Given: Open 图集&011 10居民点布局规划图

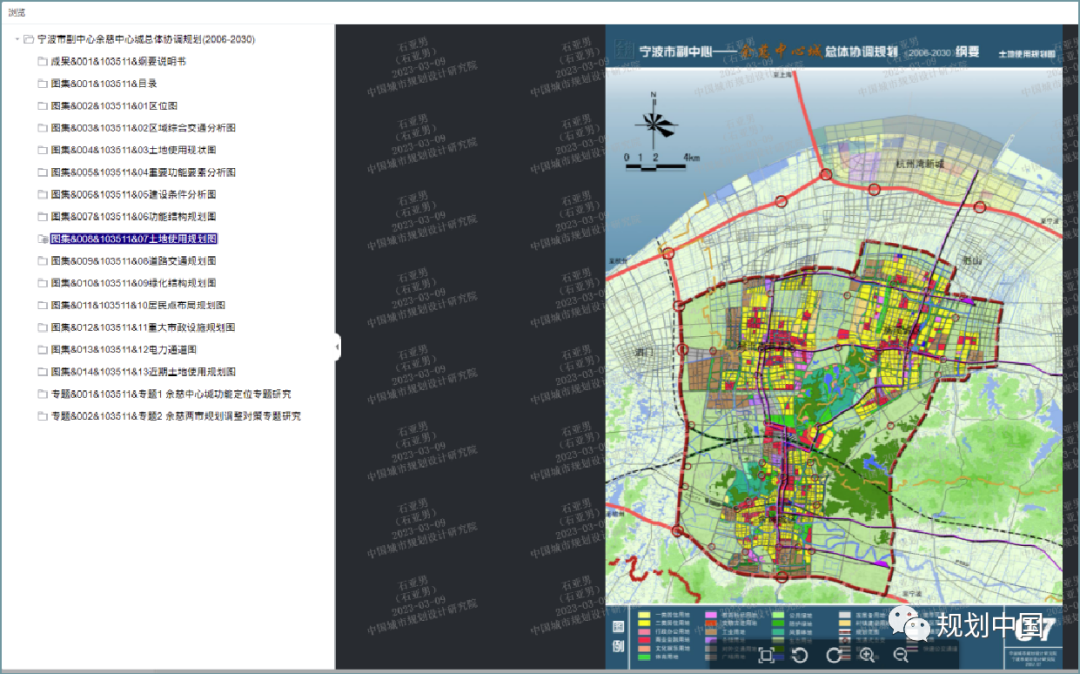Looking at the screenshot, I should (138, 305).
